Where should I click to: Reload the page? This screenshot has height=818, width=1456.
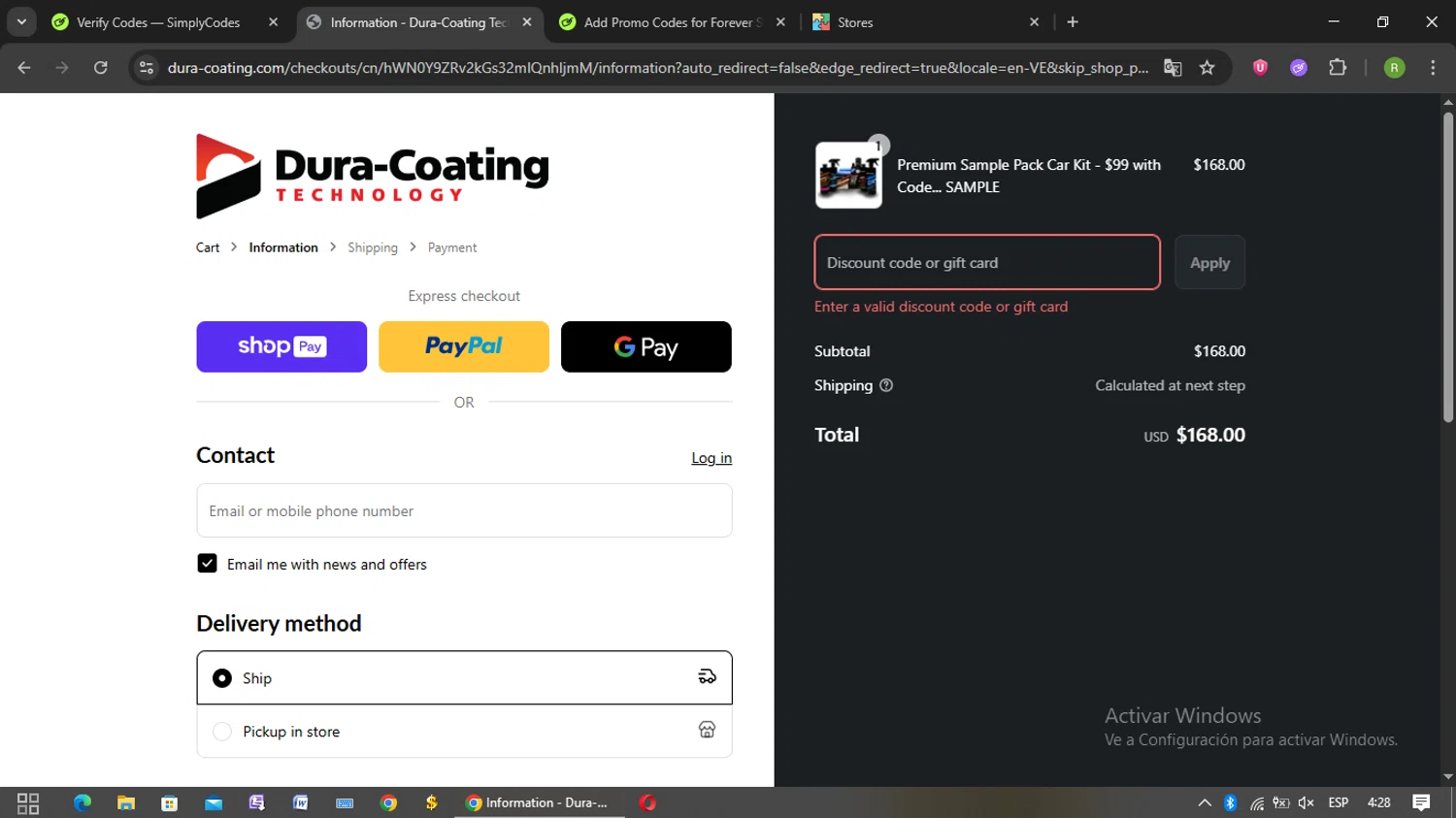point(100,67)
